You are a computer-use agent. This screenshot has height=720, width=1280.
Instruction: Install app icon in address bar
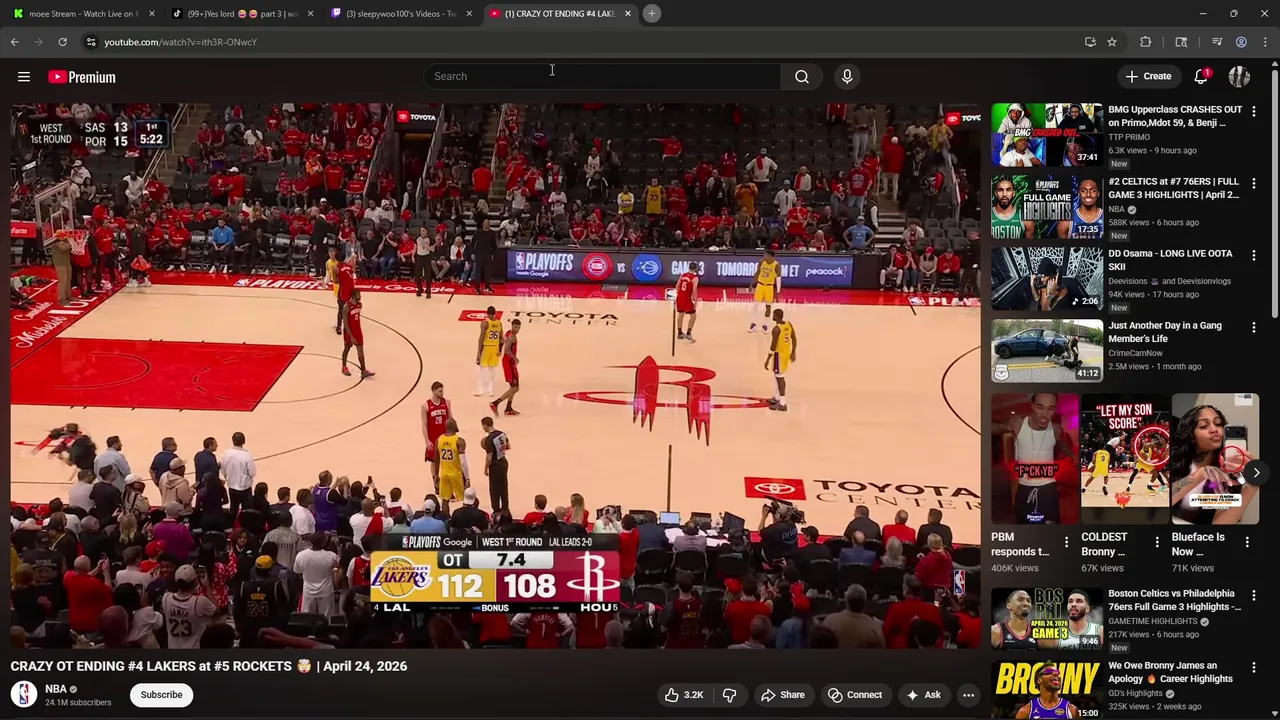[x=1090, y=42]
